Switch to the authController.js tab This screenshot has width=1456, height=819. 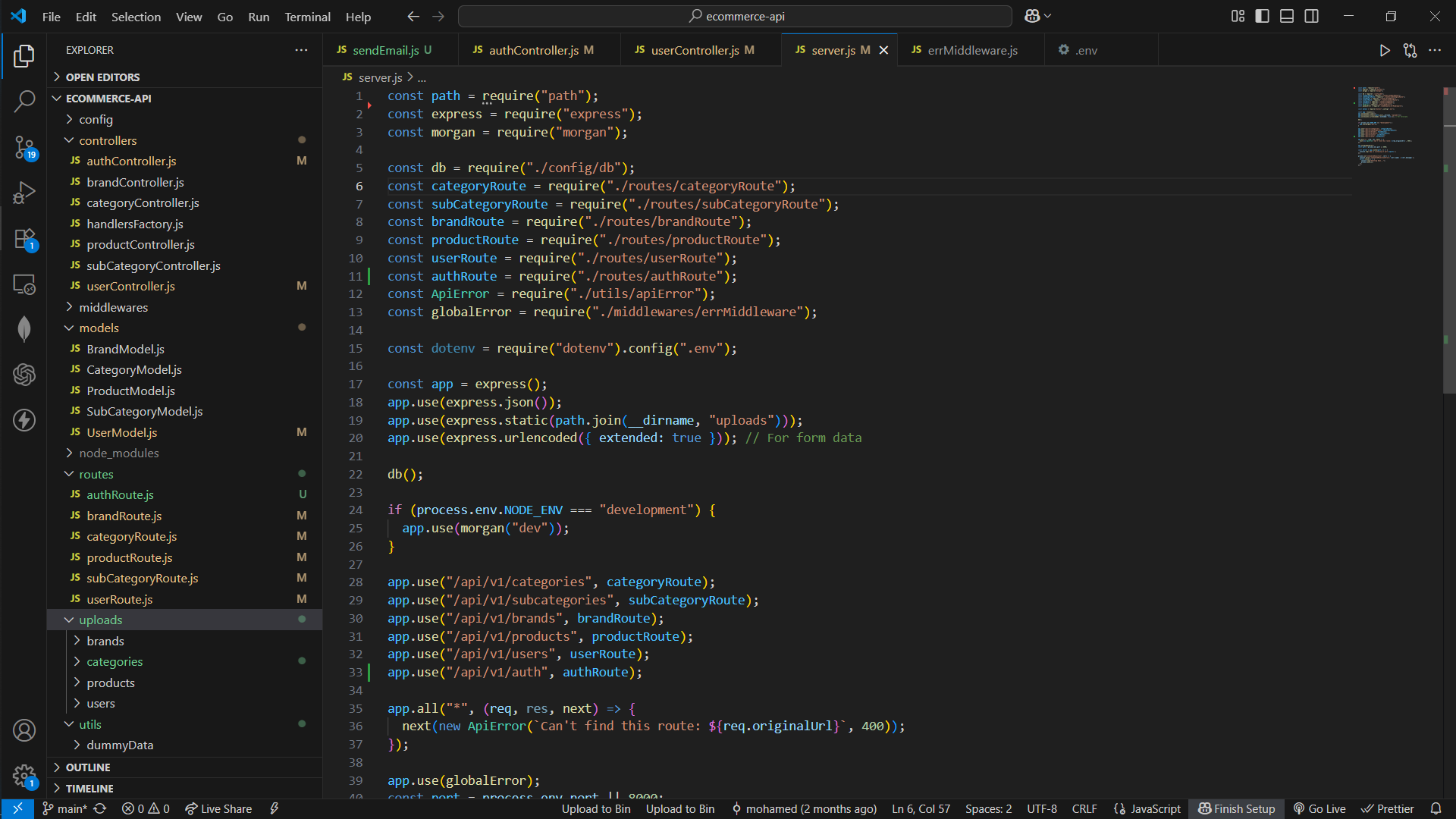click(x=533, y=50)
